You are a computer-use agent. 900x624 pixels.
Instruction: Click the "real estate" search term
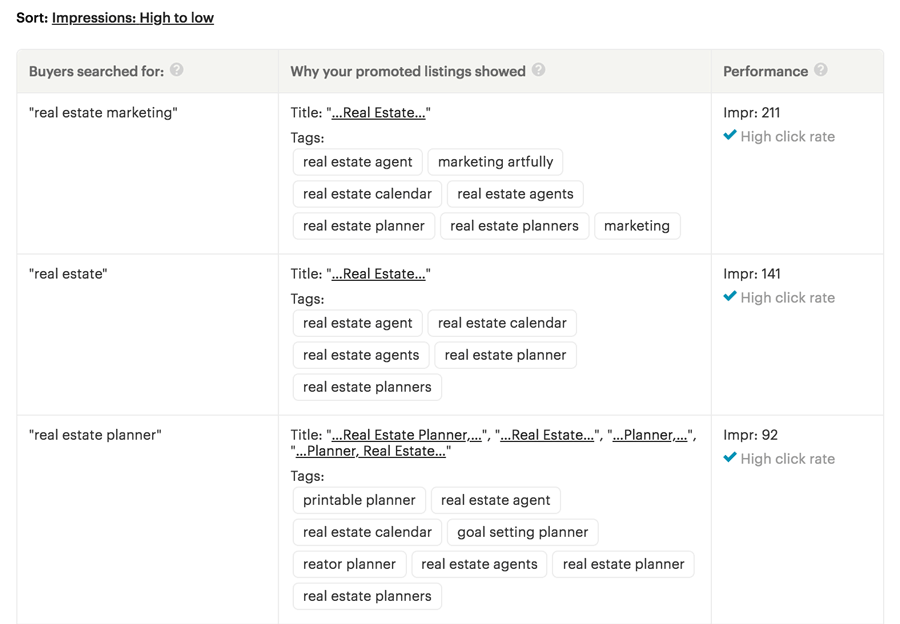click(68, 274)
